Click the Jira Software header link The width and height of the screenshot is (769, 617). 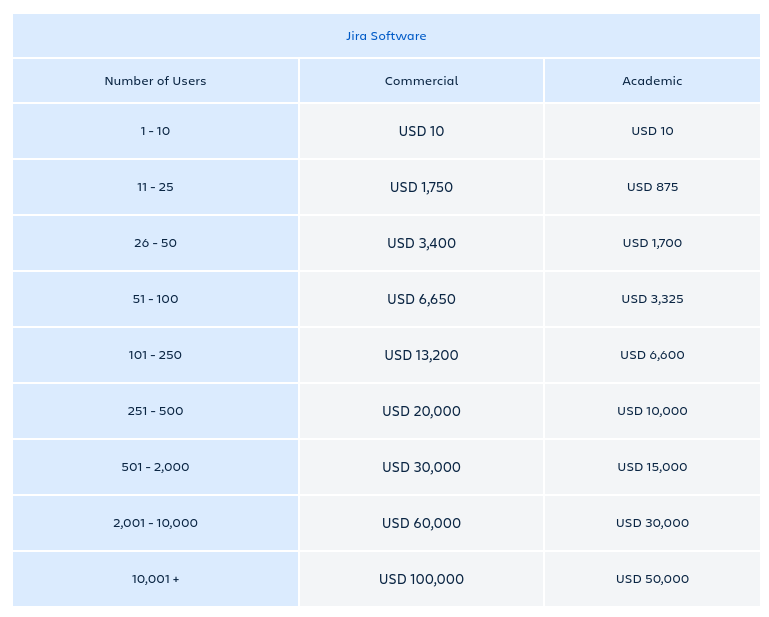pyautogui.click(x=386, y=36)
